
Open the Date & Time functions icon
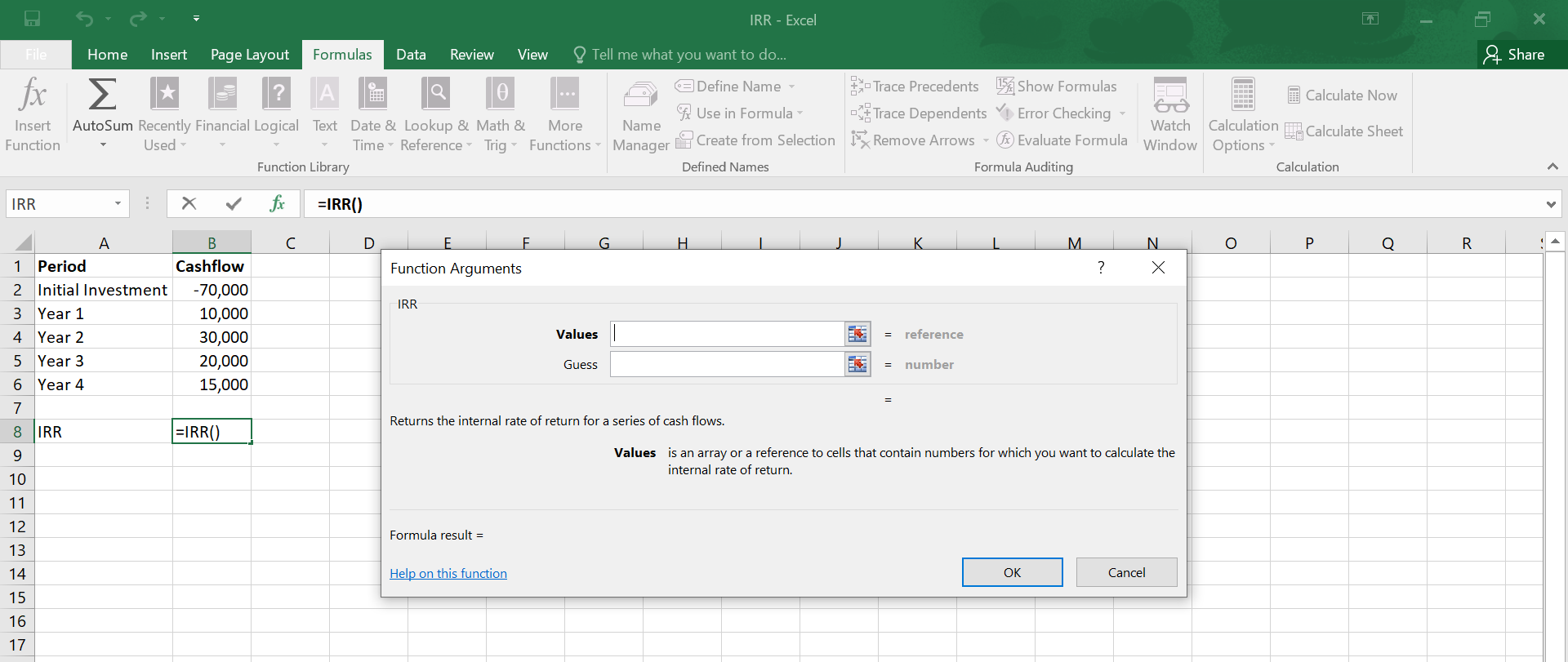[x=373, y=95]
